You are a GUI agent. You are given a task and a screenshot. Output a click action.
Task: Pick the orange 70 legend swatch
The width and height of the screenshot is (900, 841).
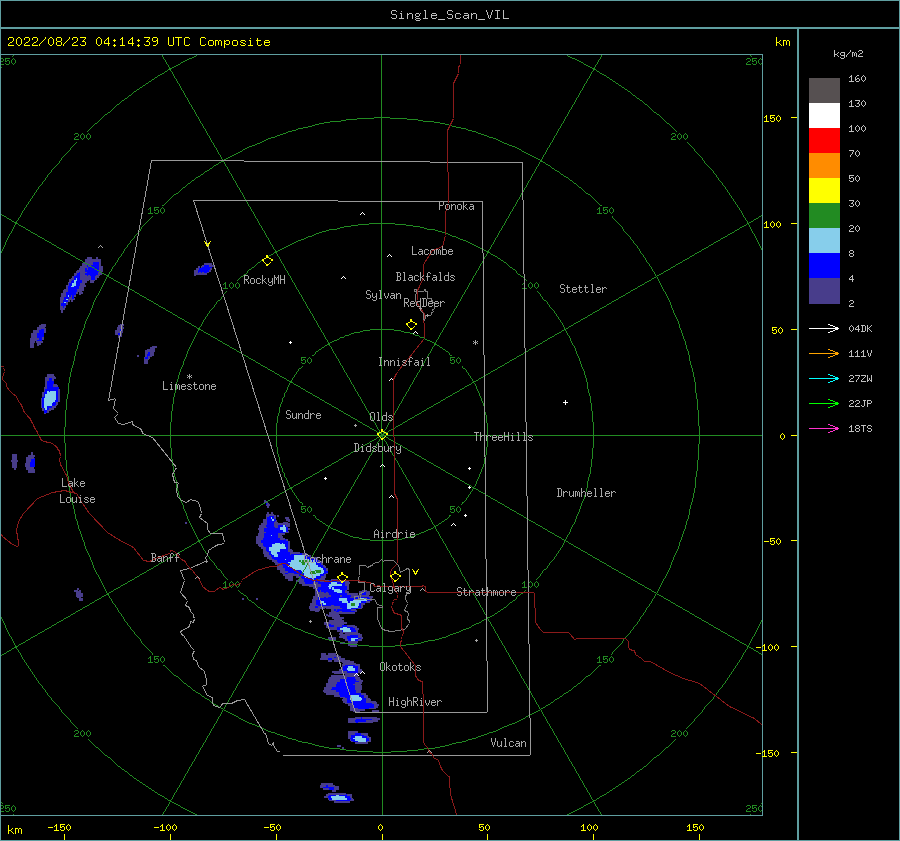(824, 165)
